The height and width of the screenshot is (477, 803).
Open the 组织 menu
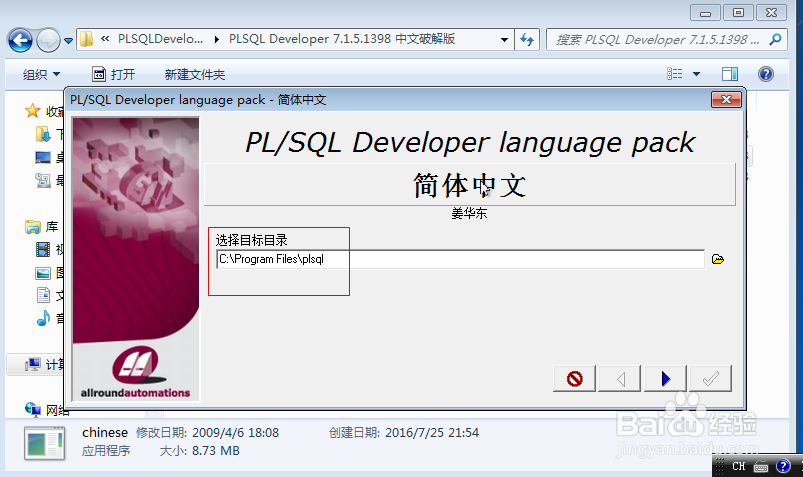point(41,74)
